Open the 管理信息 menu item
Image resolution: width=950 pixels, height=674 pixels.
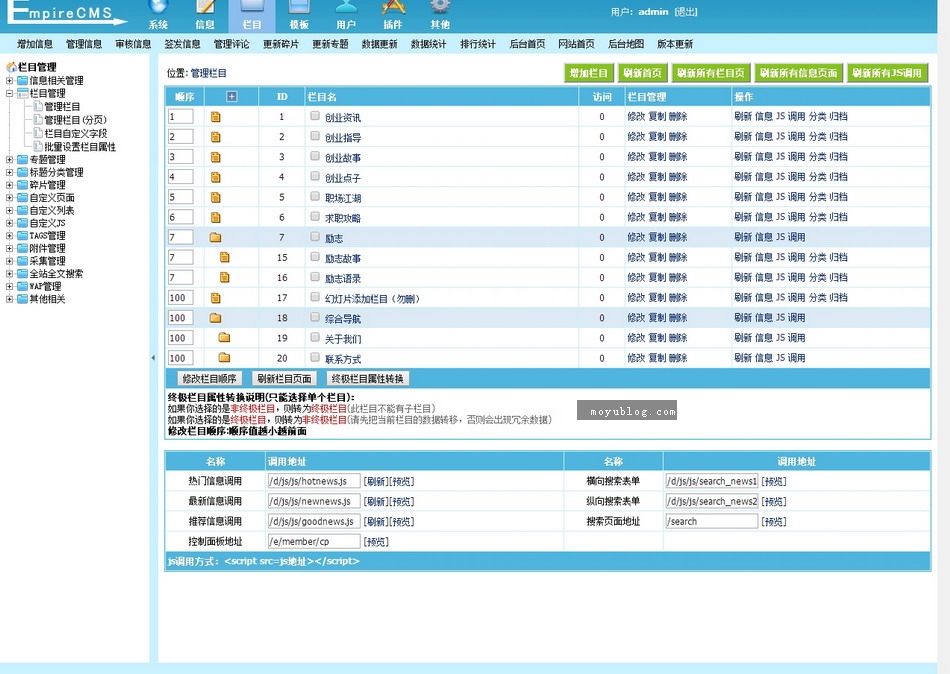click(84, 44)
